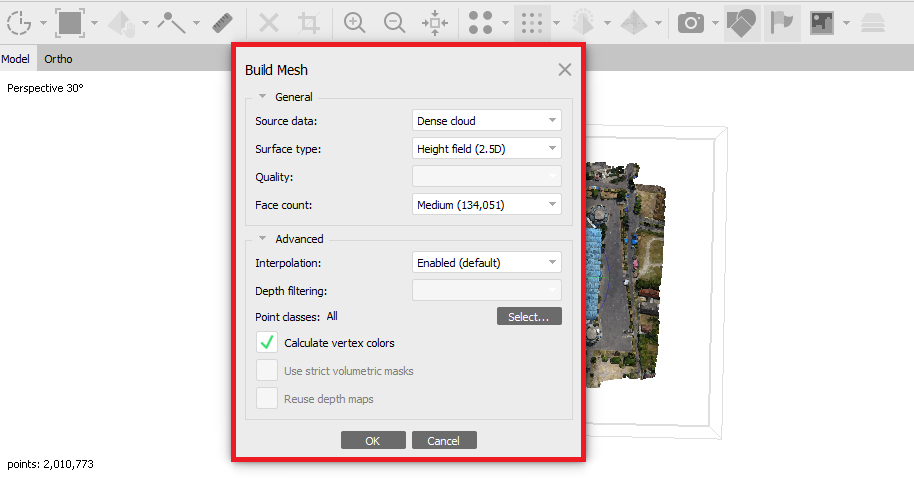The height and width of the screenshot is (478, 914).
Task: Open the dense cloud view dropdown arrow
Action: (557, 24)
